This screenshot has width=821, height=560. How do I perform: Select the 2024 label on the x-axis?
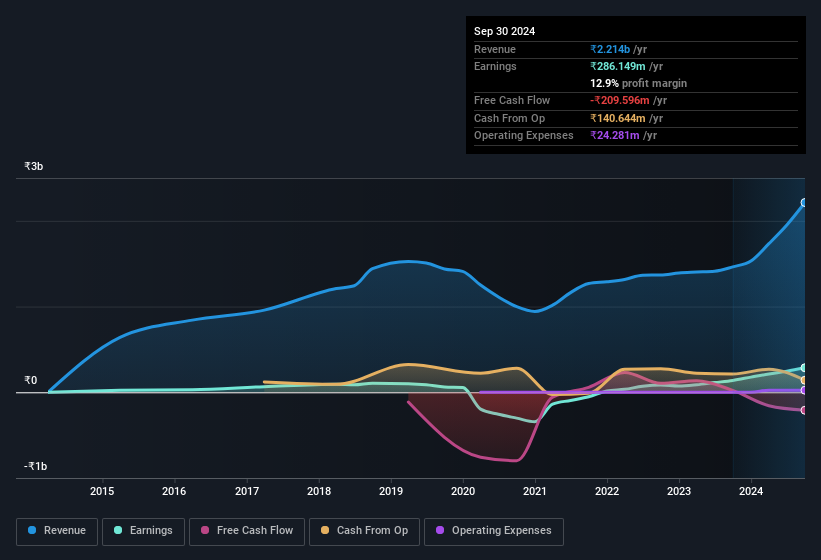click(751, 491)
